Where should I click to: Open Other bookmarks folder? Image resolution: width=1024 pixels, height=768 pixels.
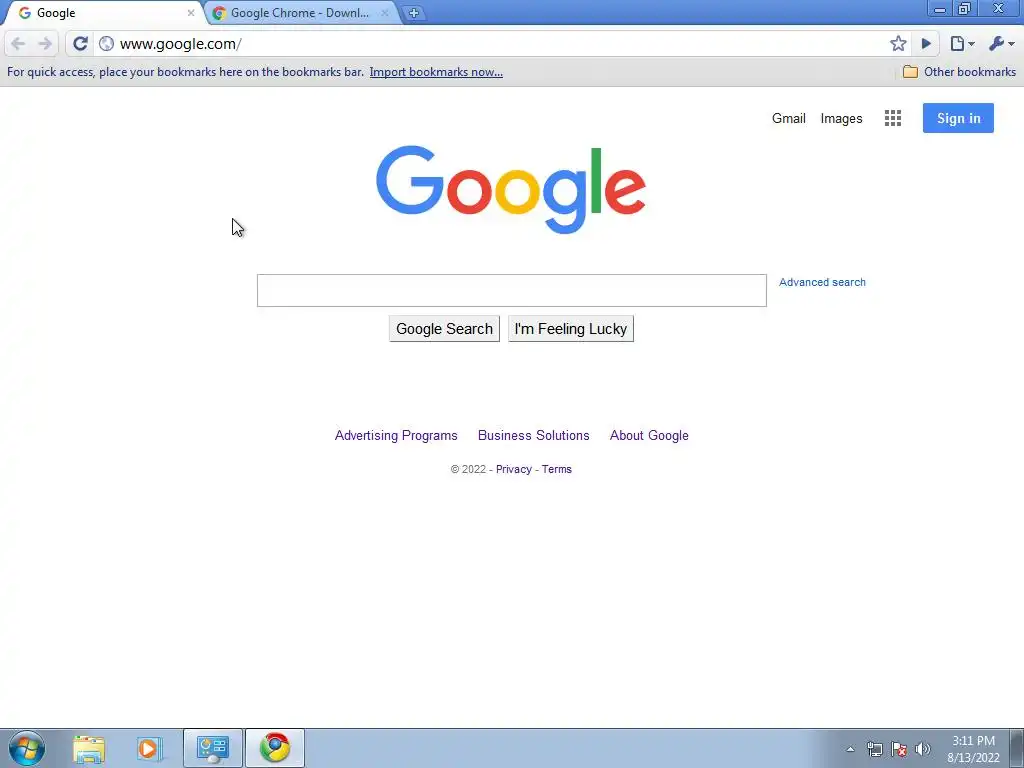(x=959, y=72)
